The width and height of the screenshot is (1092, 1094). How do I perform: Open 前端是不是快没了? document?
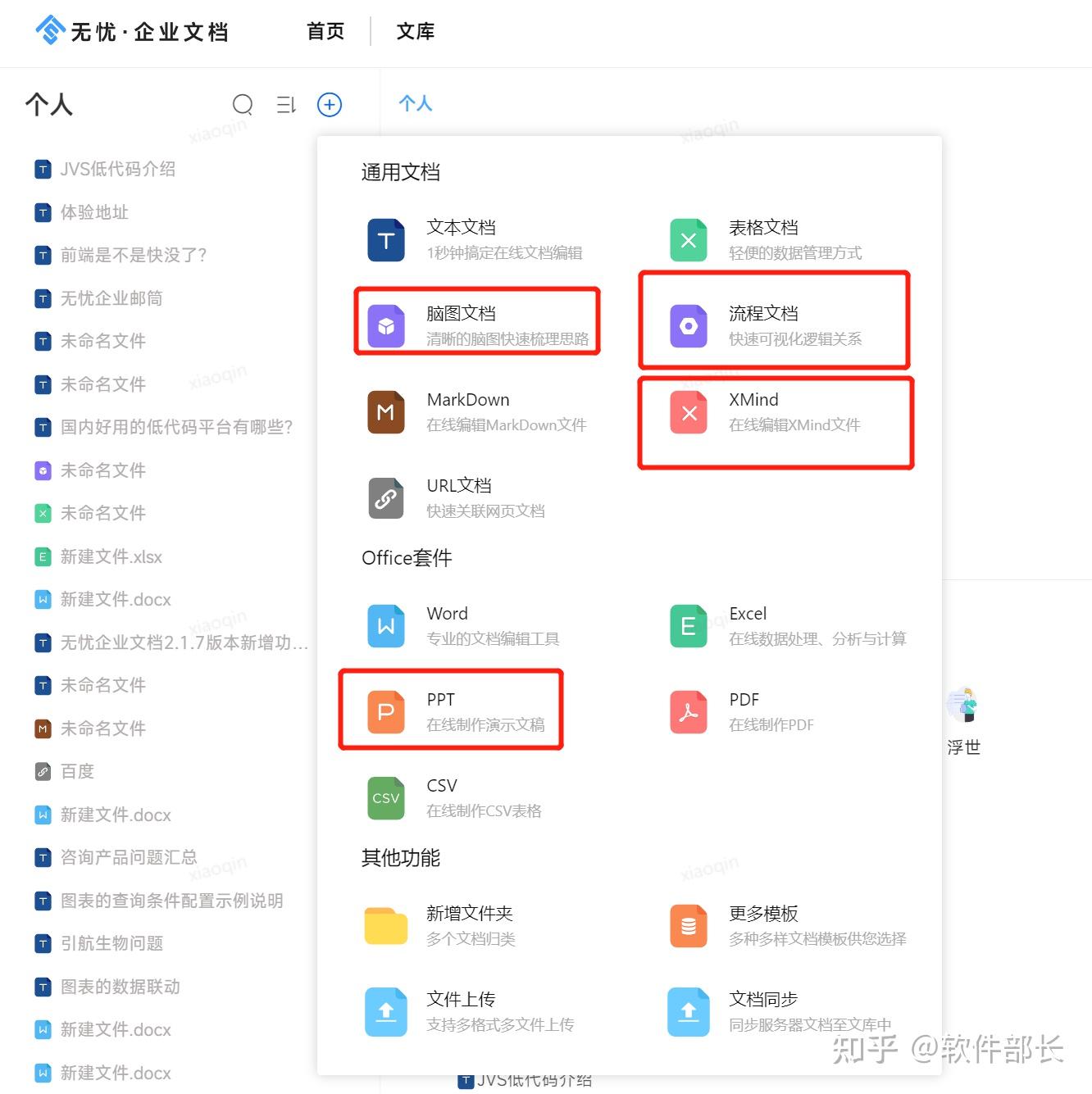(x=134, y=255)
